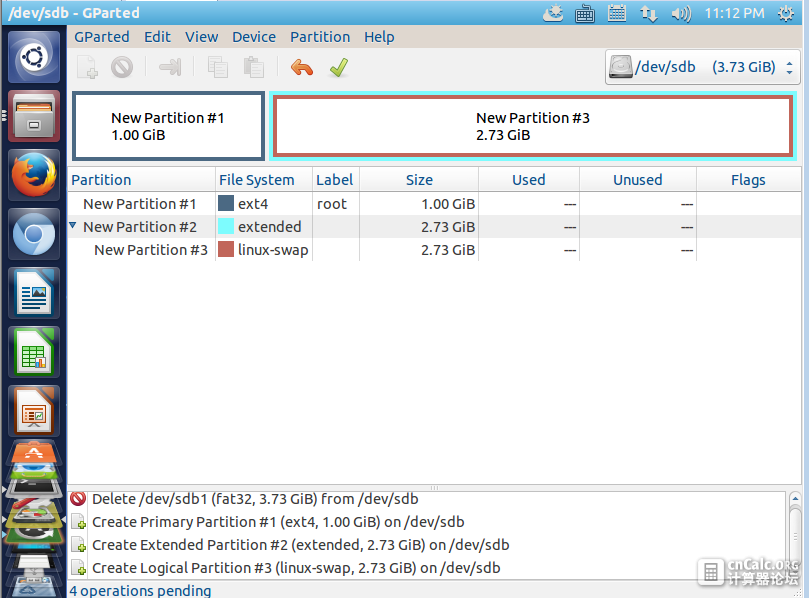Open the /dev/sdb device selector
Viewport: 809px width, 598px height.
pyautogui.click(x=702, y=67)
